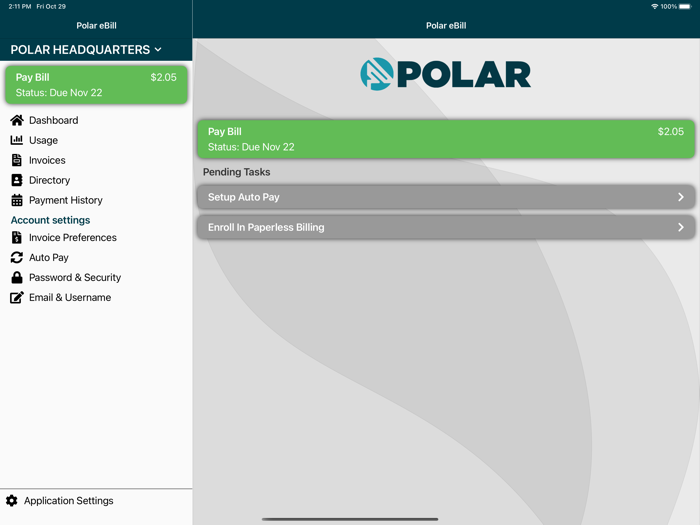Click the Pending Tasks heading
This screenshot has height=525, width=700.
[x=237, y=172]
